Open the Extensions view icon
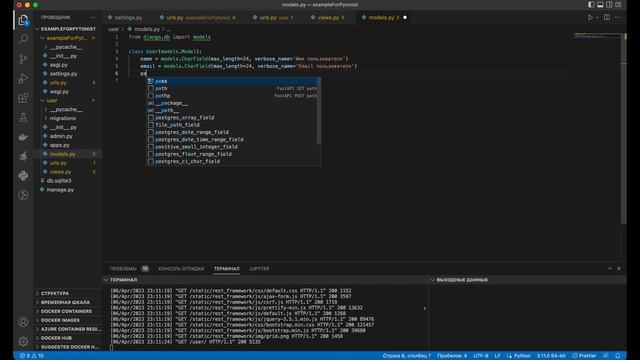 (x=23, y=98)
